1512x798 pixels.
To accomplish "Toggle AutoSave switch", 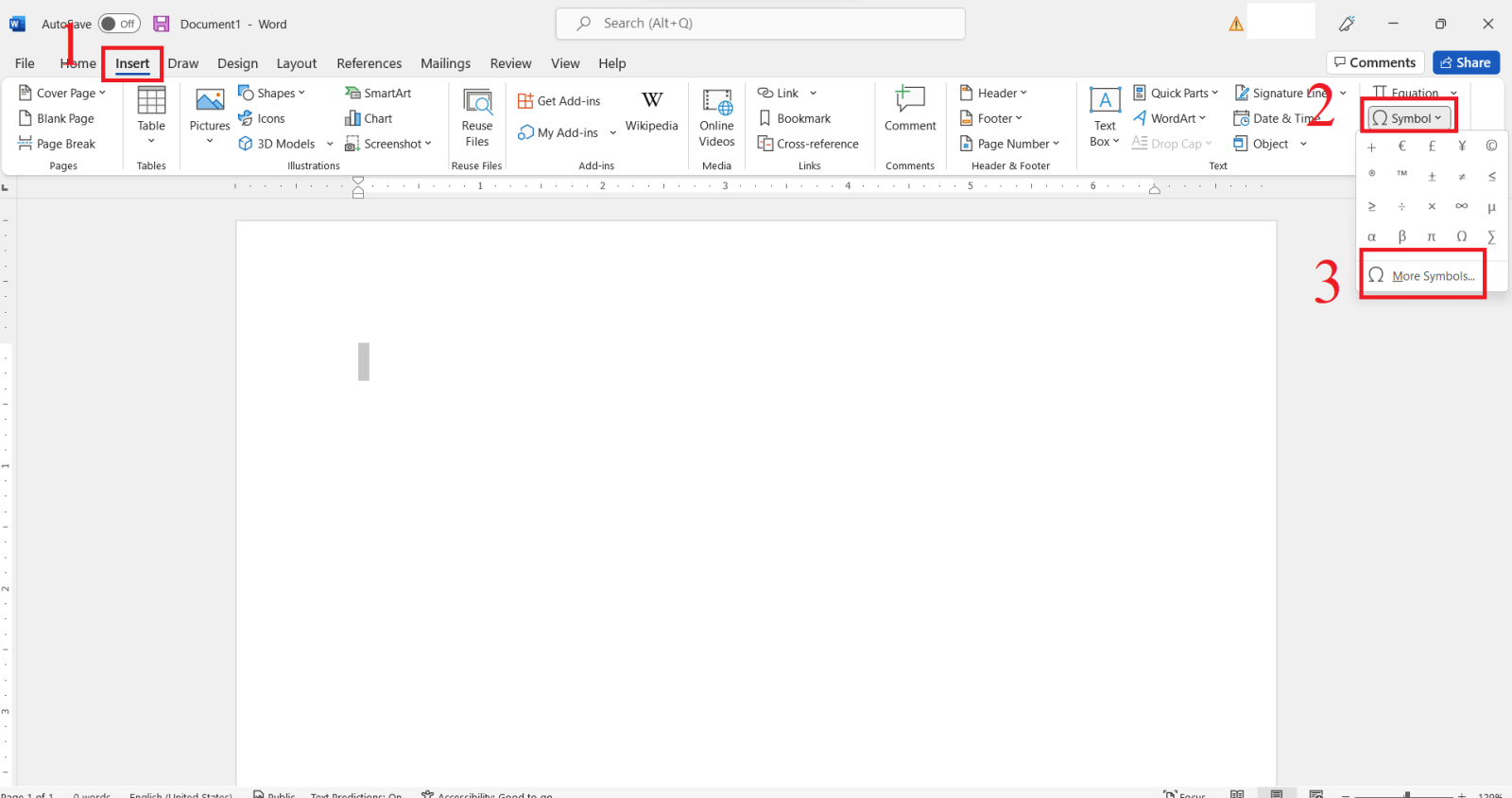I will [x=119, y=24].
